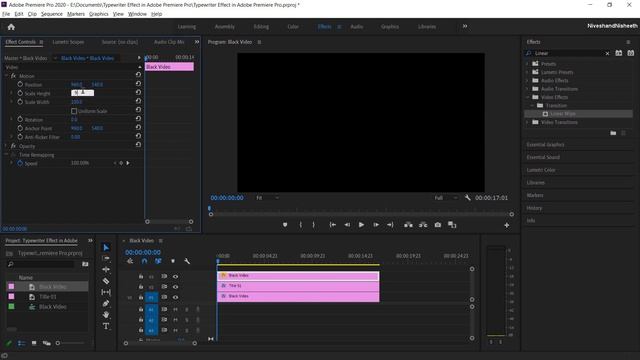The image size is (640, 360).
Task: Select the Hand tool
Action: coord(106,314)
